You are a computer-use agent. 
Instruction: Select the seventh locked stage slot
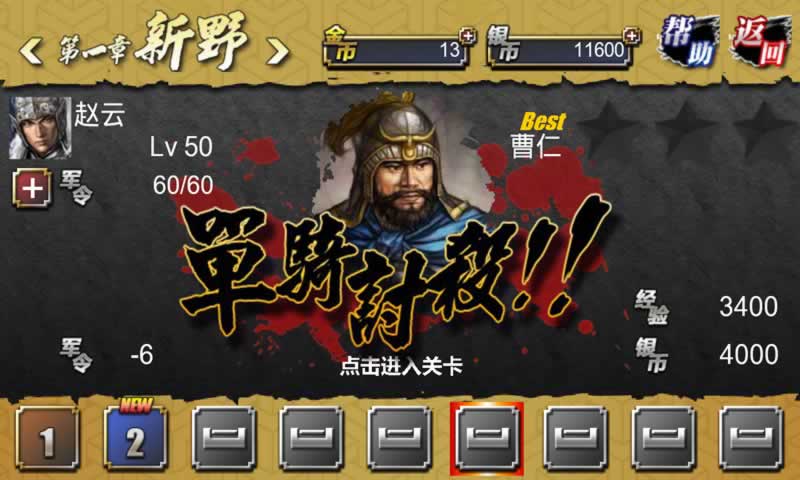[576, 438]
